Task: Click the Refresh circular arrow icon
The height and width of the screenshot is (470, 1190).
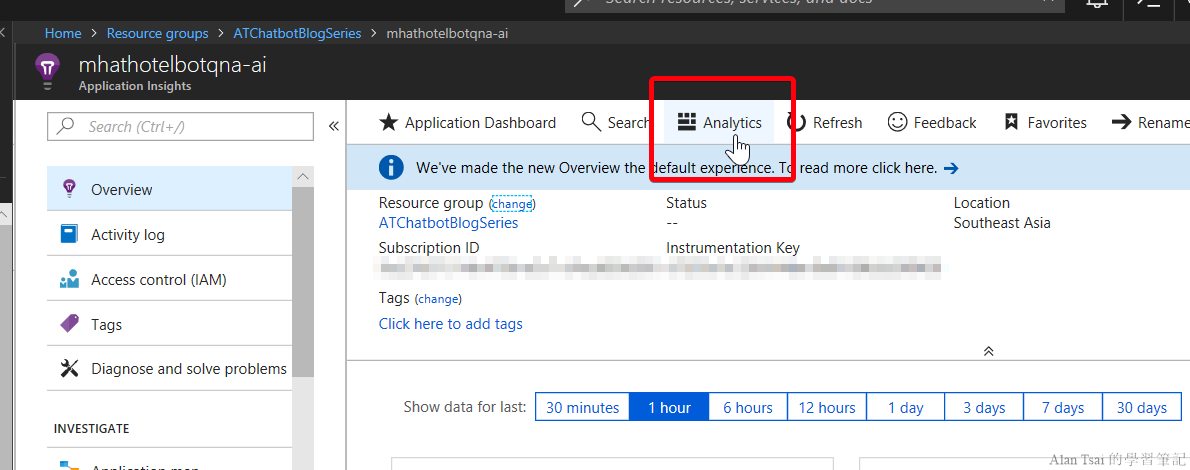Action: pos(796,122)
